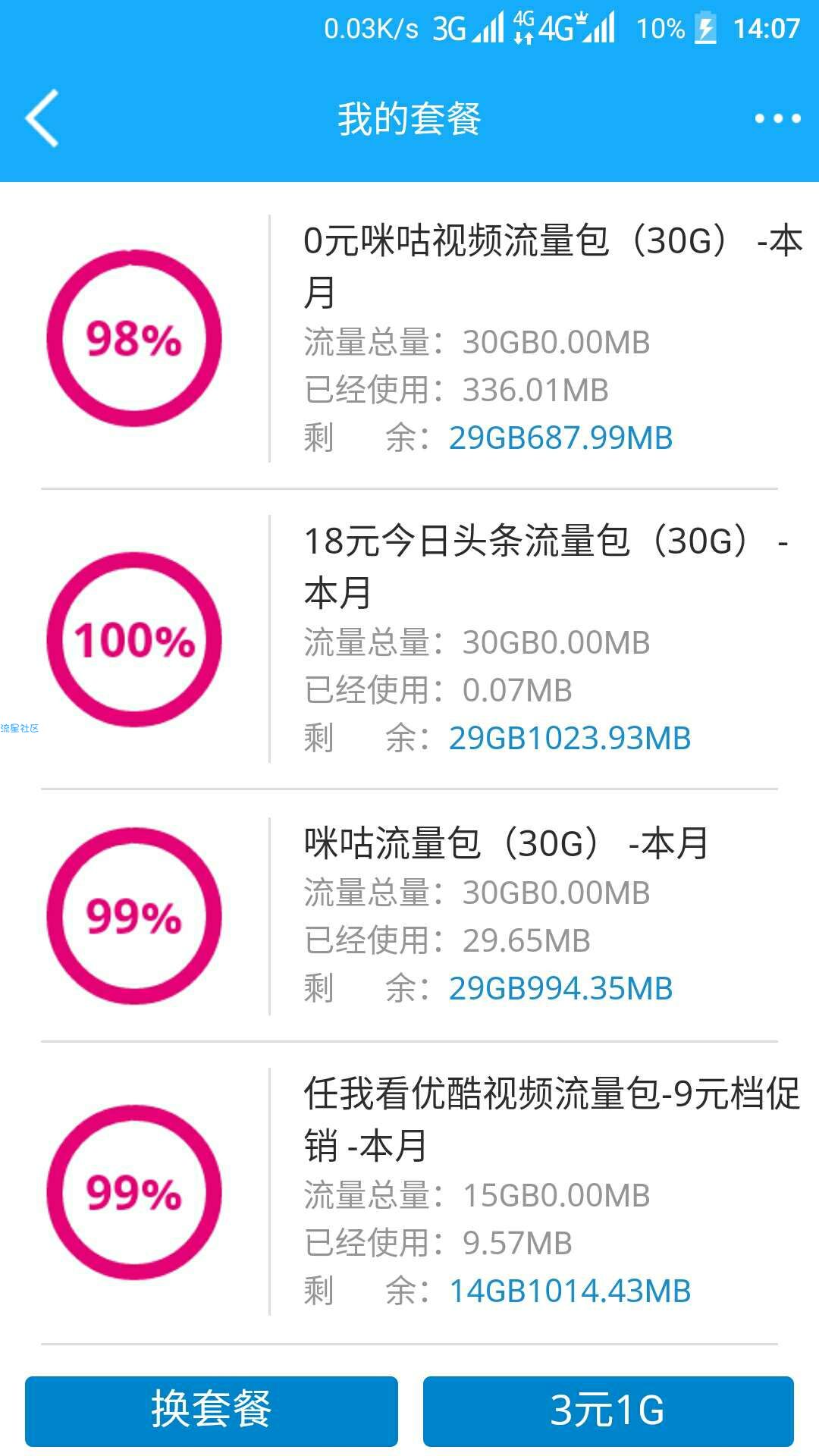Viewport: 819px width, 1456px height.
Task: Click the 3元1G button
Action: click(608, 1411)
